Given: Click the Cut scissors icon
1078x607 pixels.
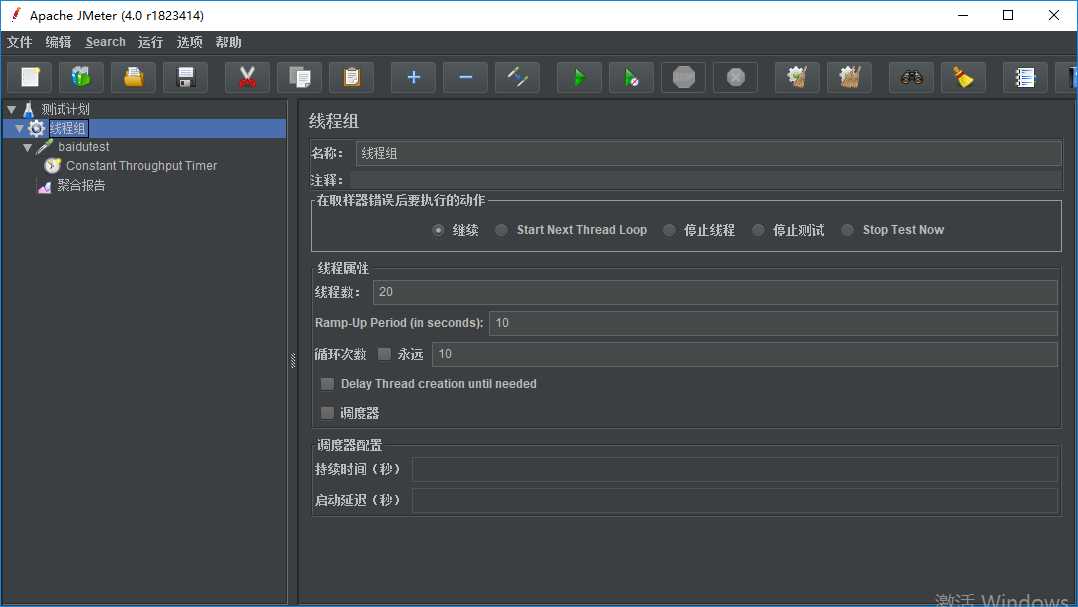Looking at the screenshot, I should pos(247,77).
